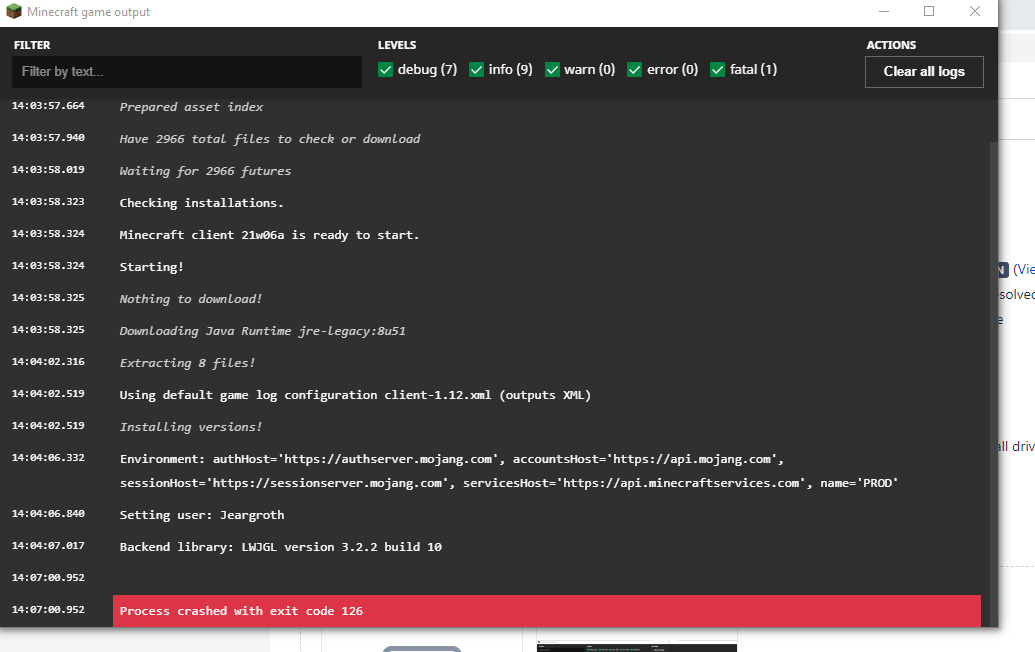Screen dimensions: 1035x652
Task: Select the 'Extracting 8 files!' log line
Action: coord(187,363)
